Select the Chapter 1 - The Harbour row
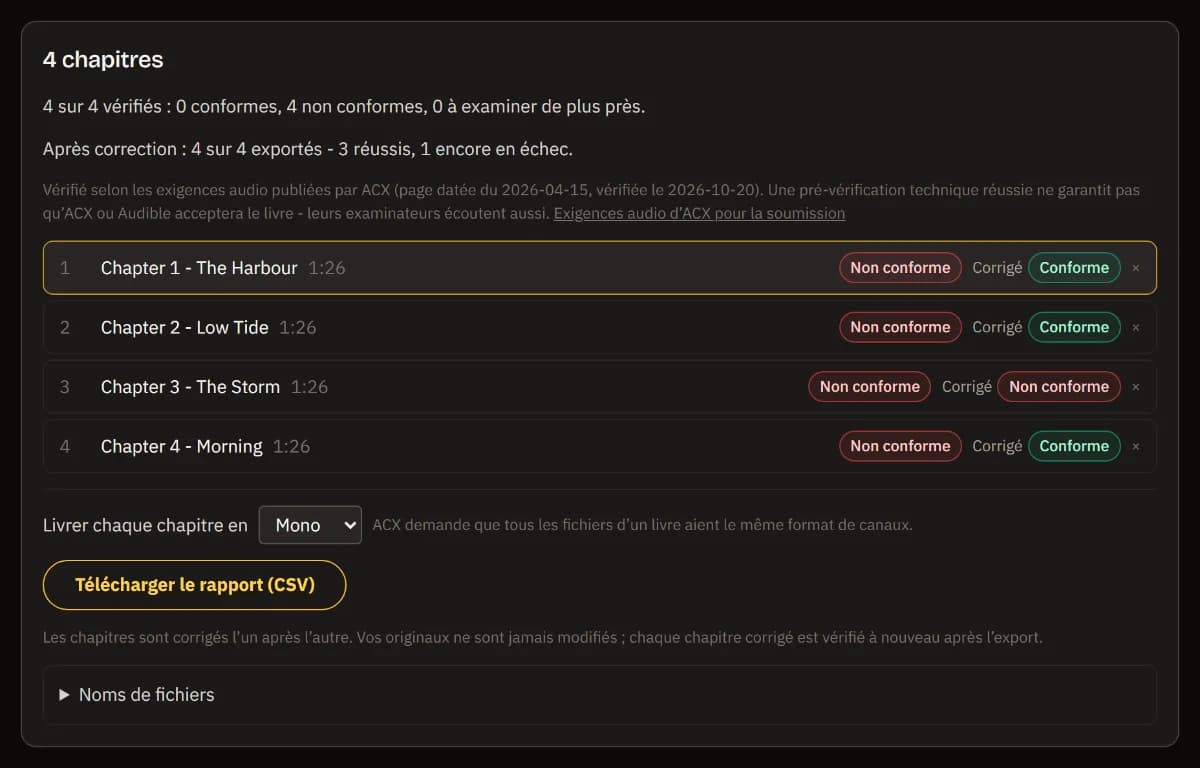This screenshot has width=1200, height=768. coord(600,268)
